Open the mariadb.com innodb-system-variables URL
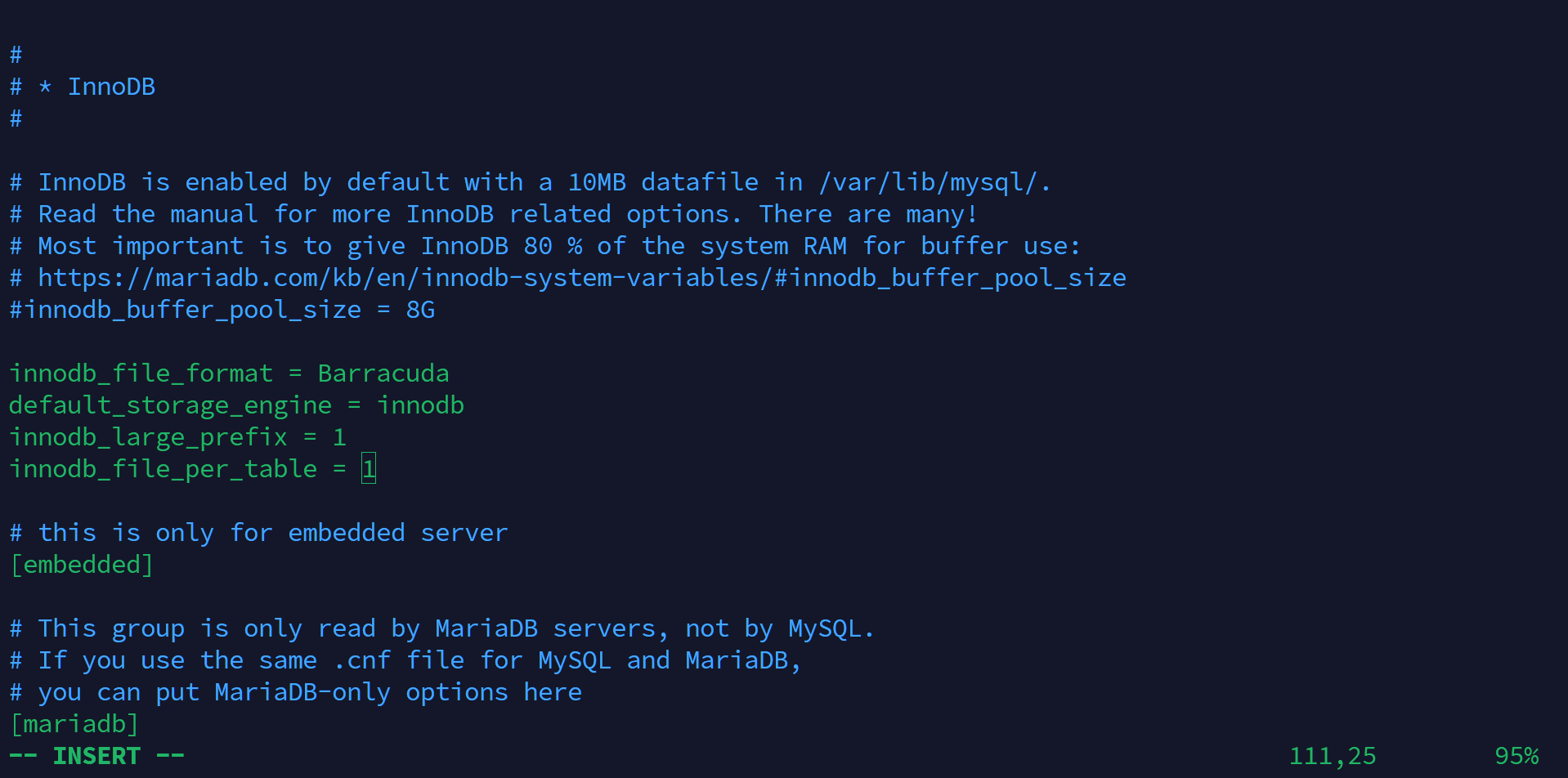 point(582,278)
